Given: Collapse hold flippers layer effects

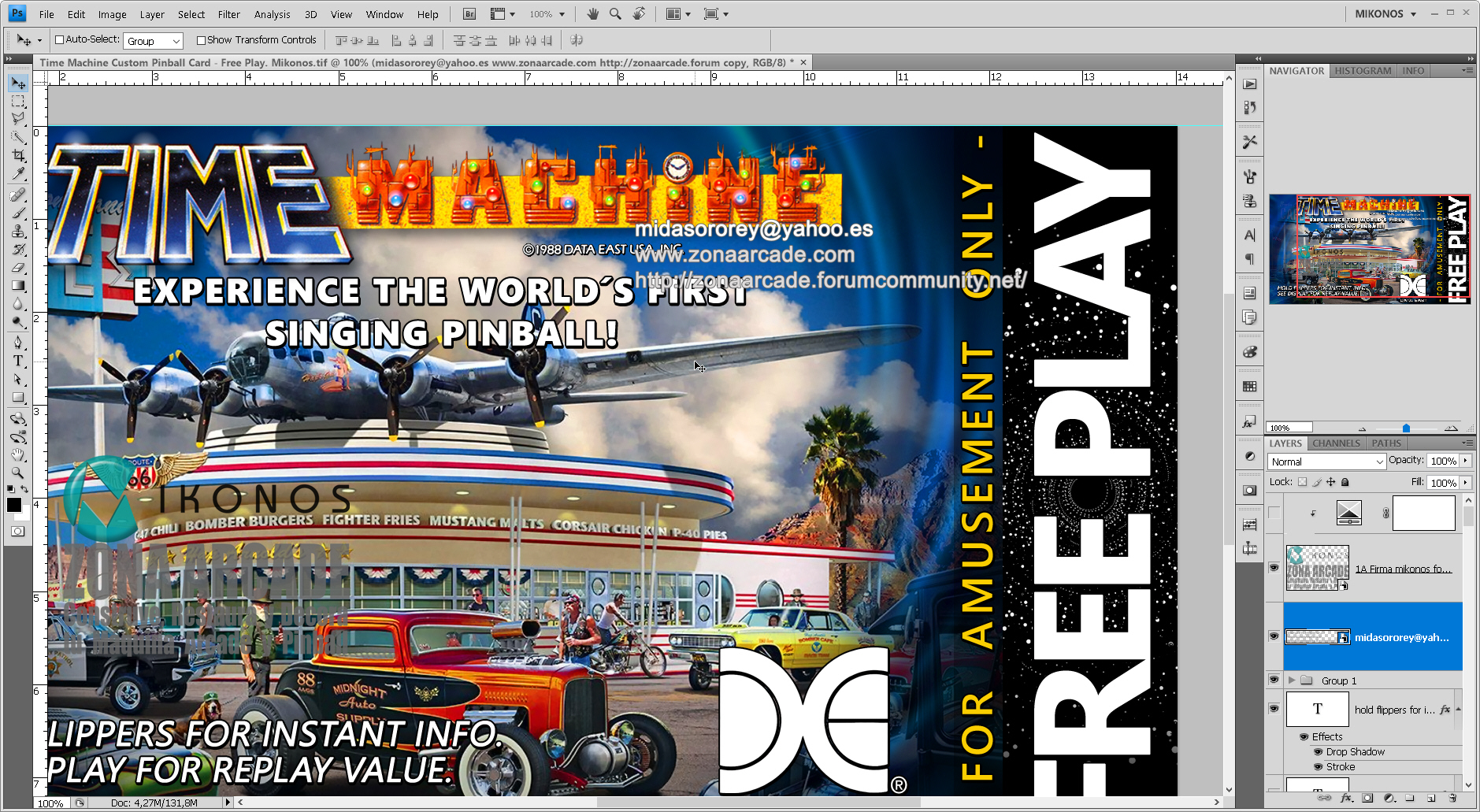Looking at the screenshot, I should [x=1458, y=709].
